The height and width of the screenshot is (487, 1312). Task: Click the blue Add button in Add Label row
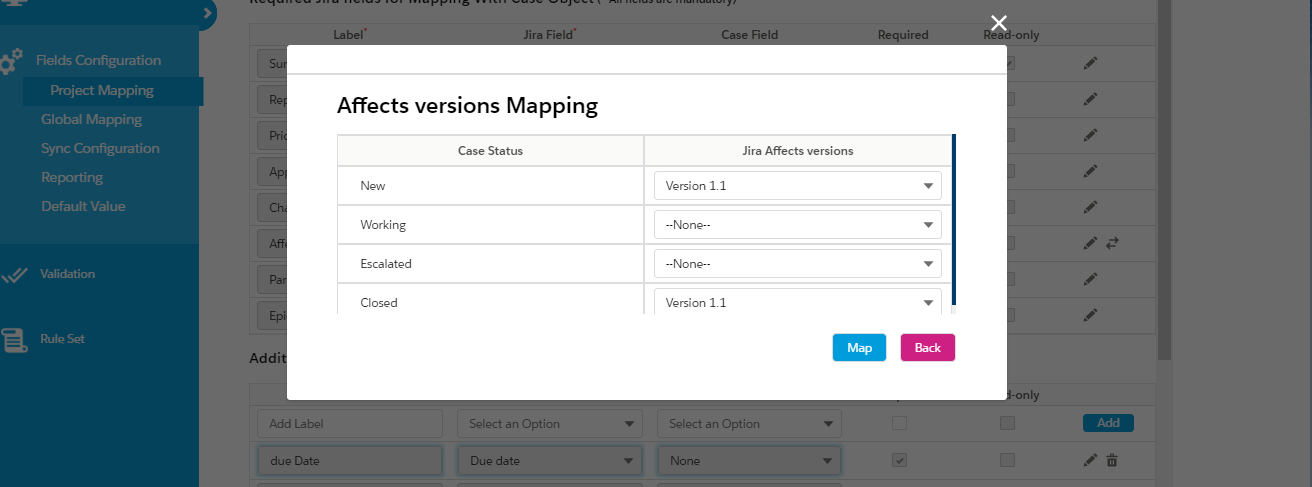click(x=1108, y=423)
